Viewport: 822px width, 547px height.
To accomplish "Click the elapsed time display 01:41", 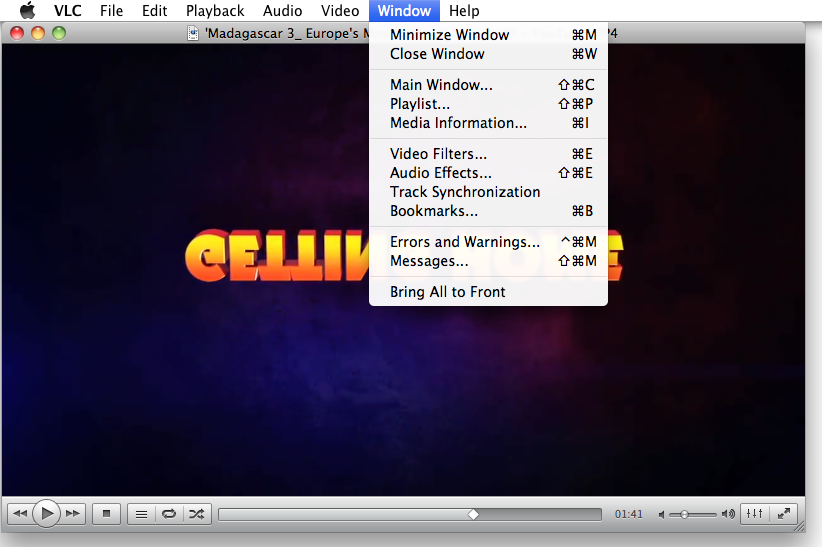I will (629, 514).
